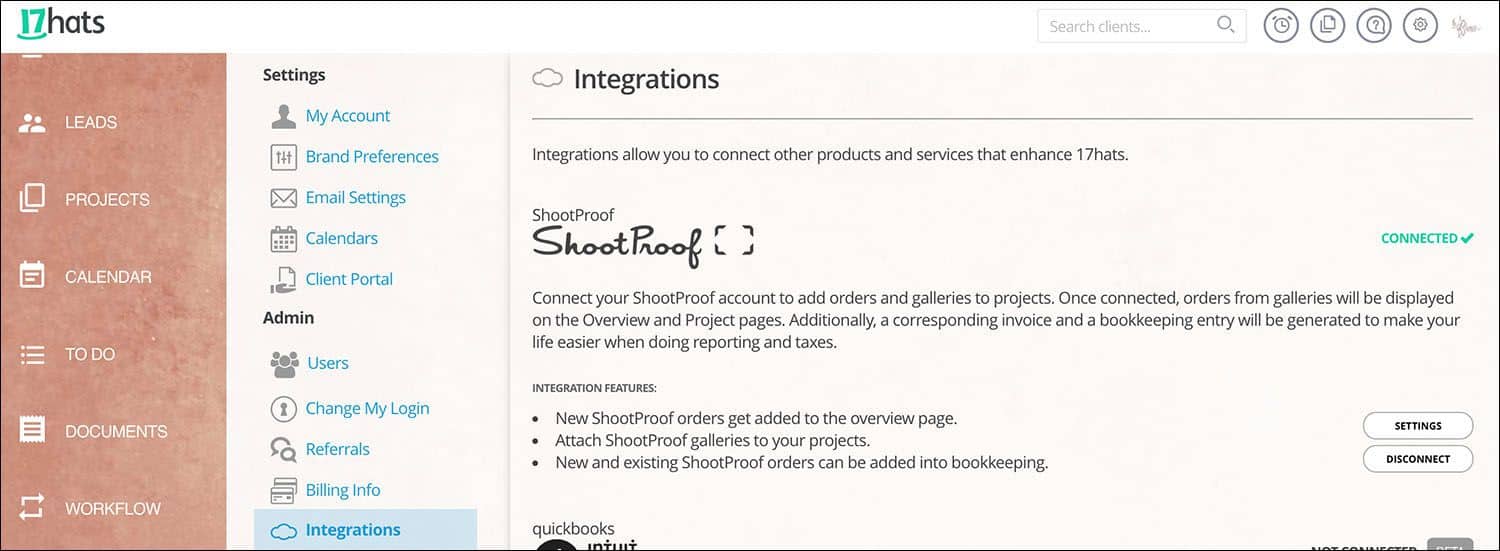Open Documents in the sidebar
The image size is (1500, 551).
[x=115, y=432]
